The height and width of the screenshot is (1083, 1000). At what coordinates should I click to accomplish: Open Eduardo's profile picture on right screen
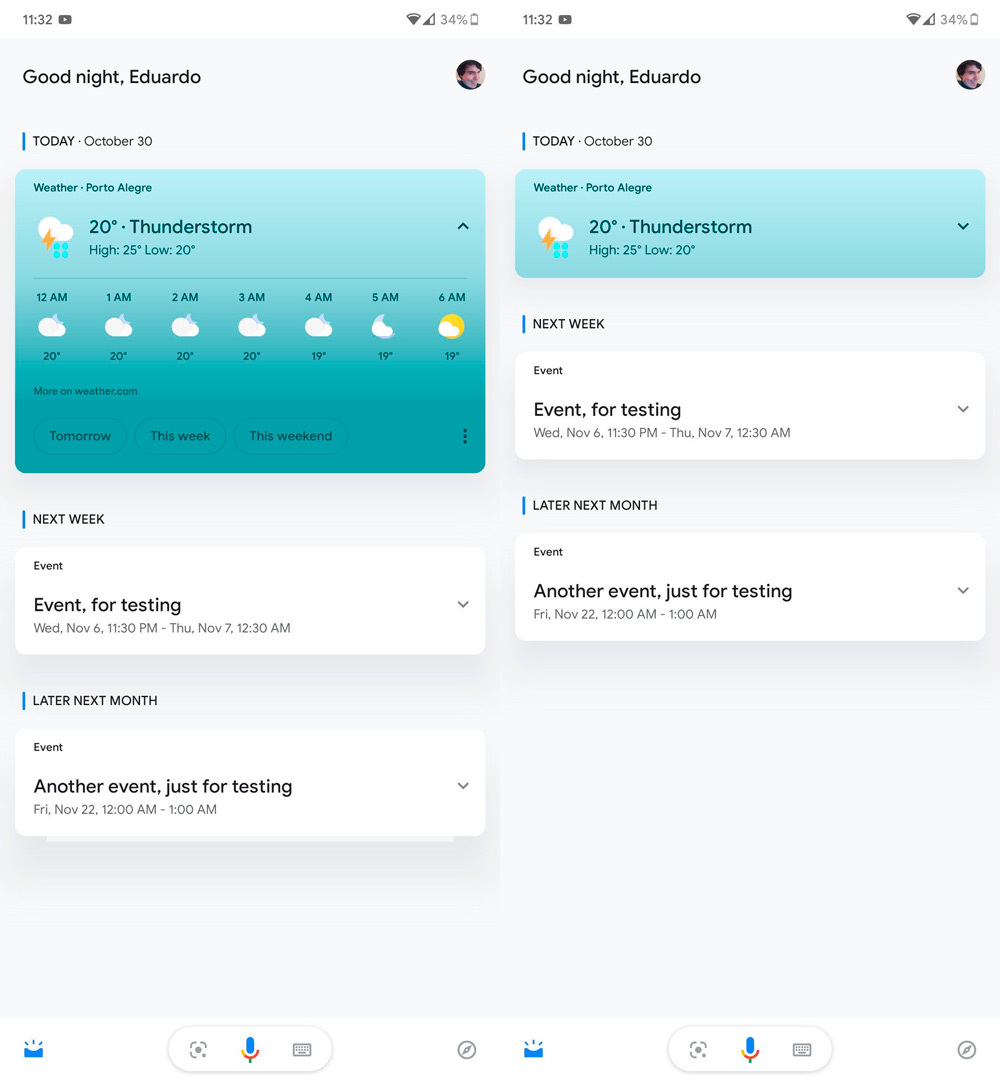tap(970, 75)
